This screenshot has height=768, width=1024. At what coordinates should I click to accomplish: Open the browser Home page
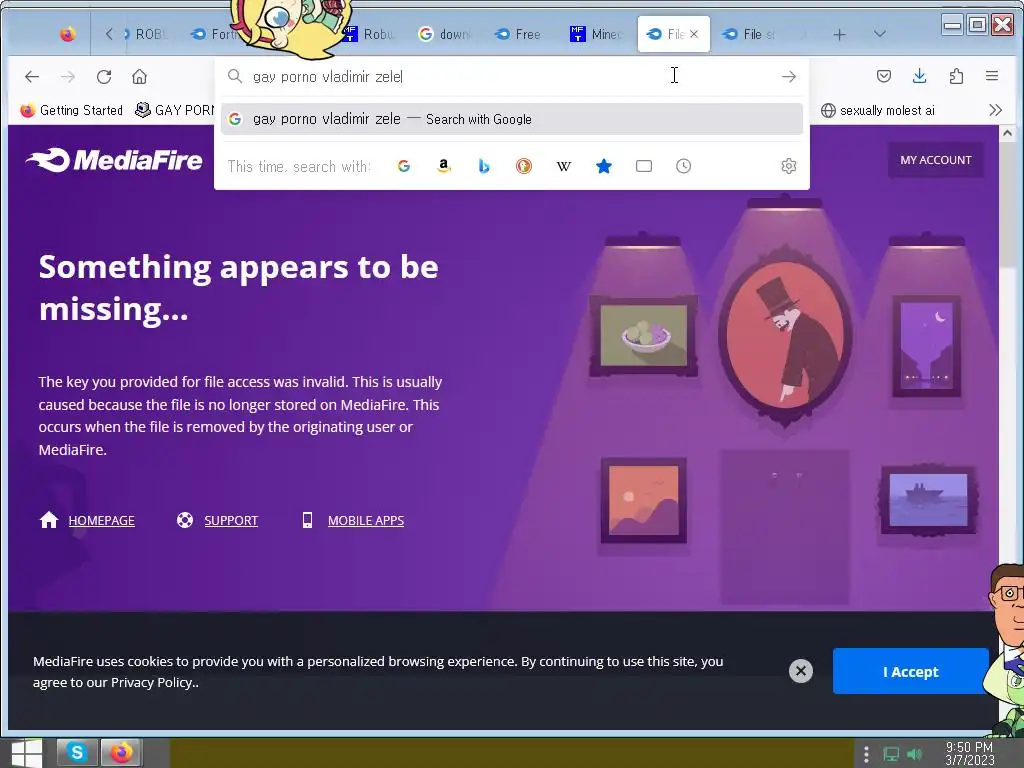point(139,76)
